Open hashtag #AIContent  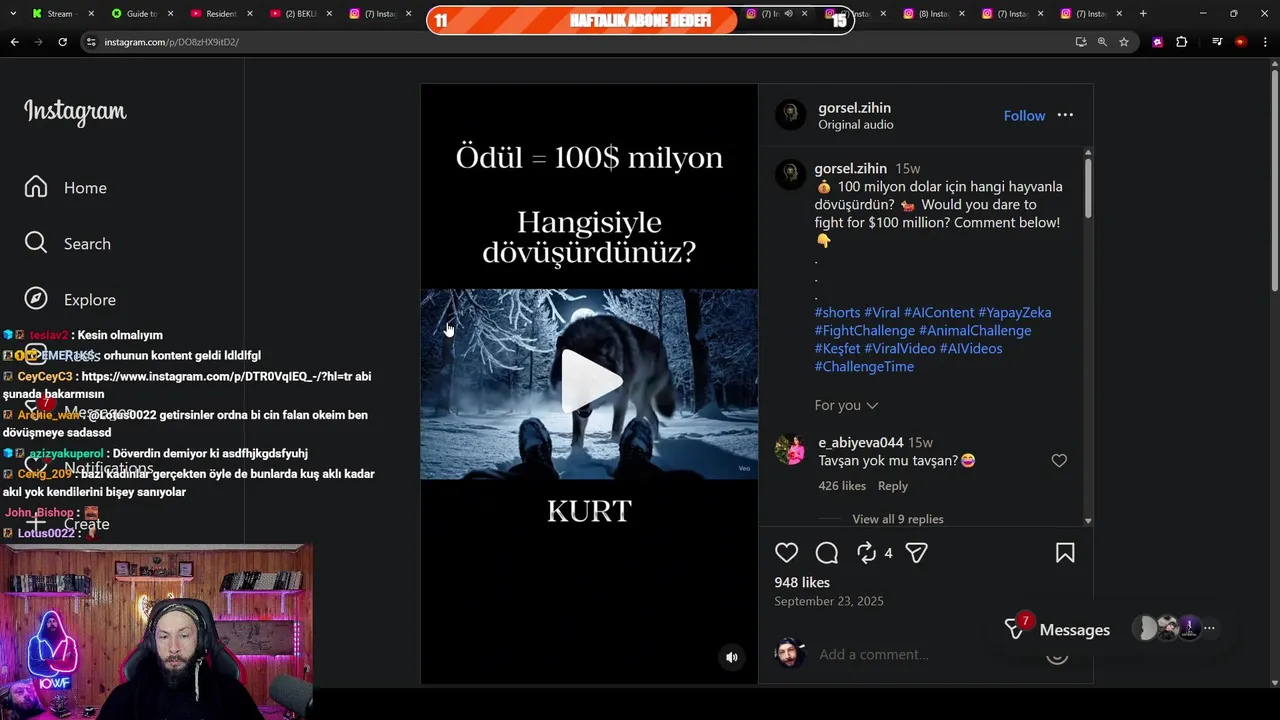click(939, 313)
